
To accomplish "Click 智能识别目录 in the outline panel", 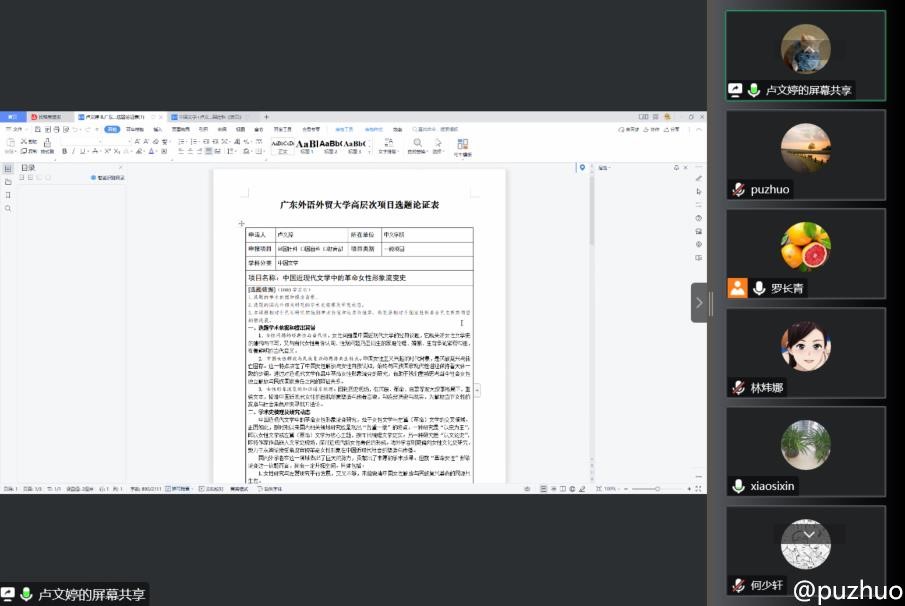I will pos(108,178).
